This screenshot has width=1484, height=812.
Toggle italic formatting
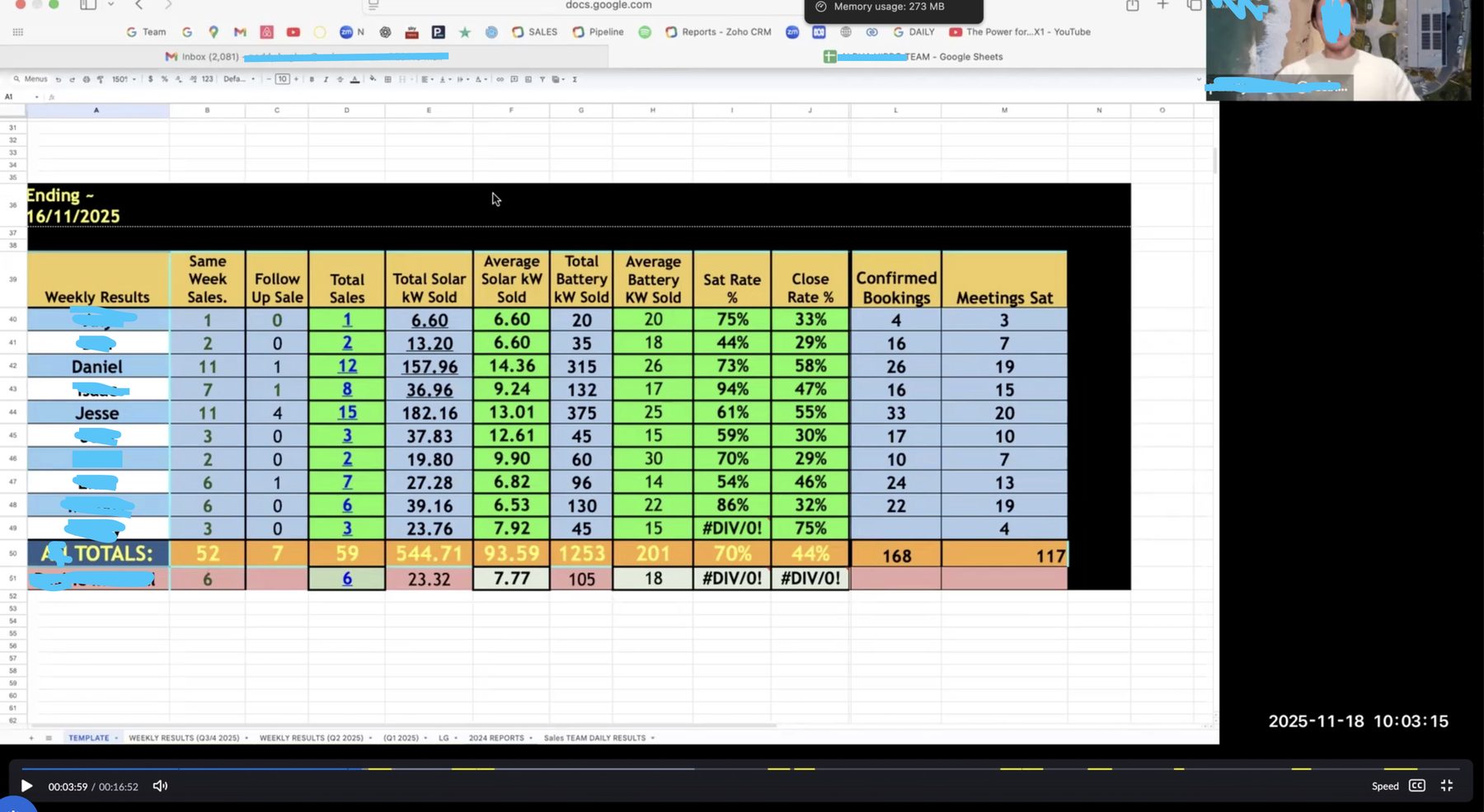326,79
